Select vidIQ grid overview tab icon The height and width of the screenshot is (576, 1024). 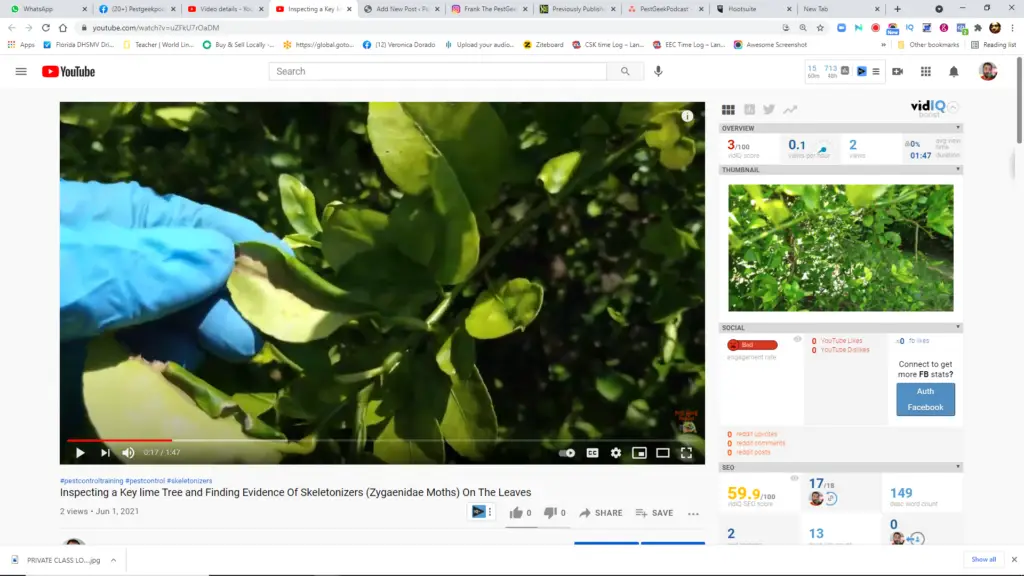[728, 110]
